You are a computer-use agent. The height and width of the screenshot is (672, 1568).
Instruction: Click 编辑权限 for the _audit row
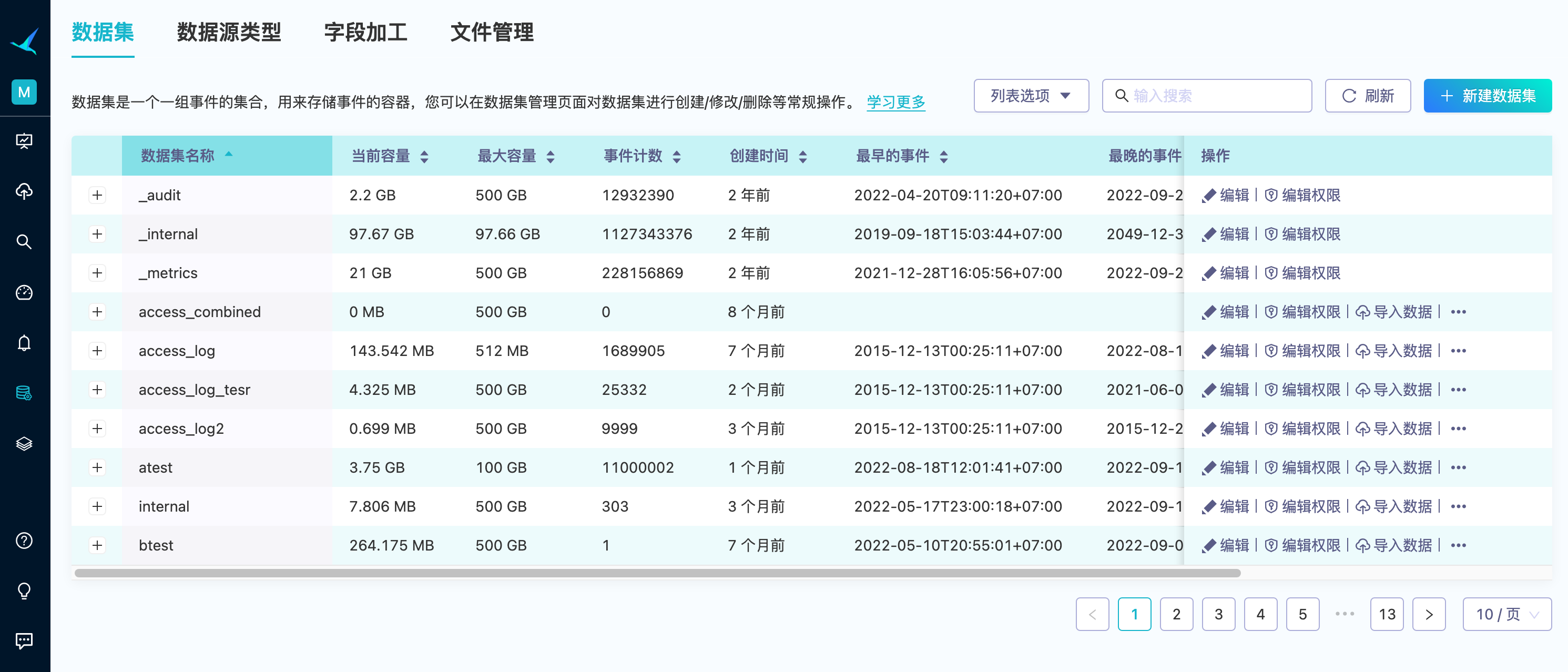click(1302, 195)
